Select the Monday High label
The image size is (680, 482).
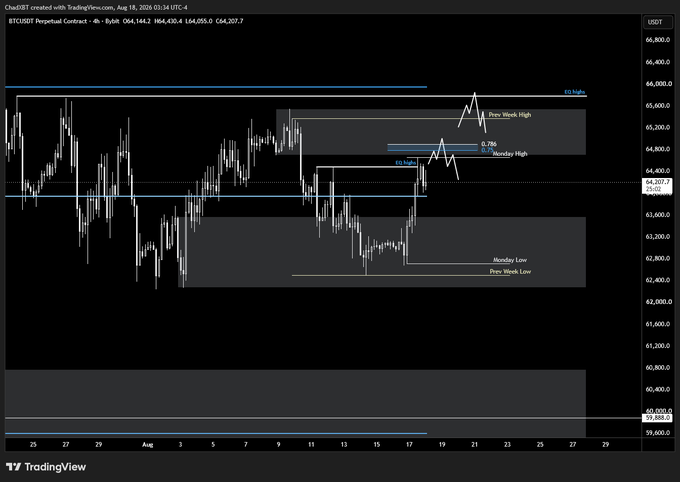point(510,154)
